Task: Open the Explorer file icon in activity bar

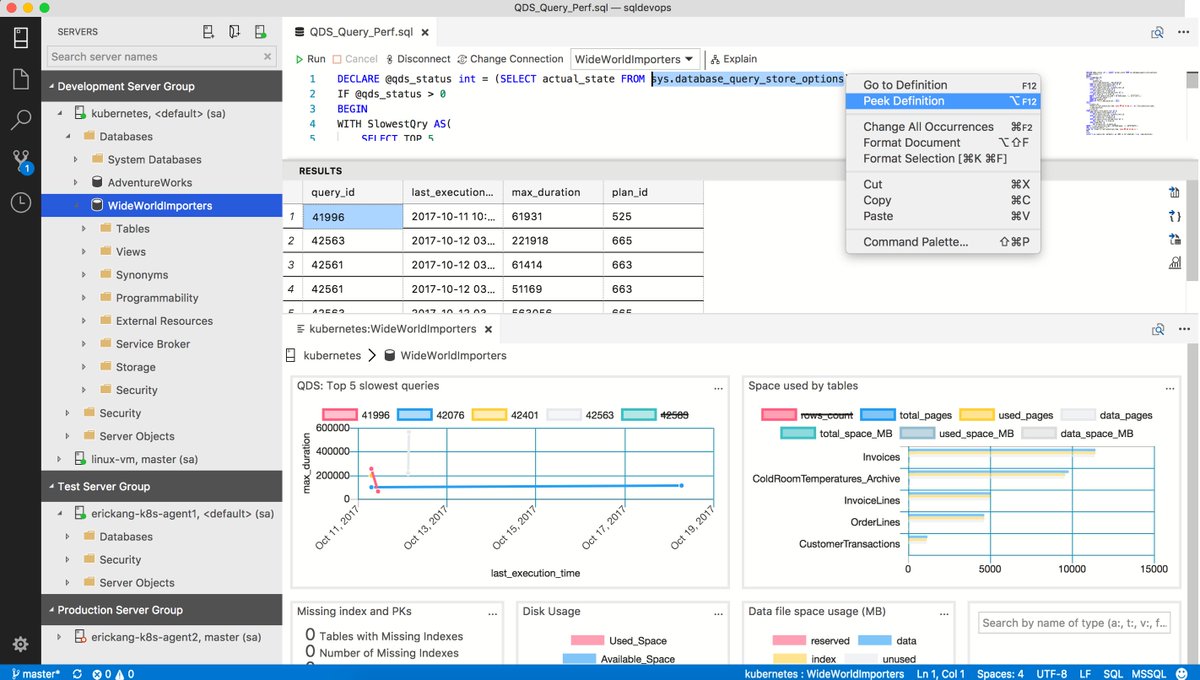Action: pos(21,79)
